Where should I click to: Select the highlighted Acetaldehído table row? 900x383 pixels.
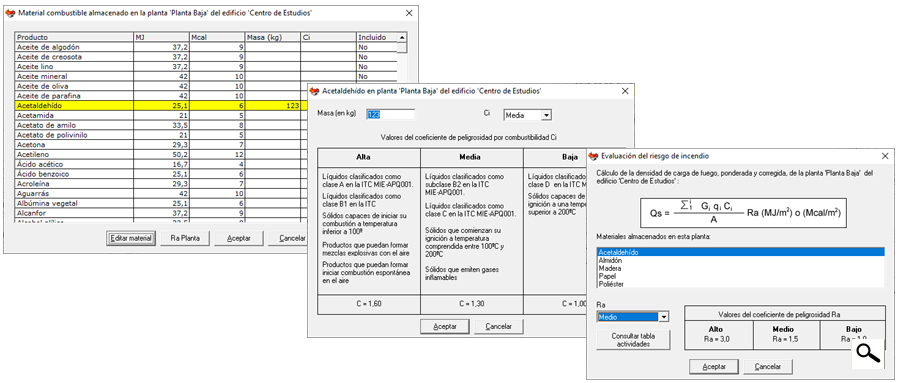click(x=161, y=106)
